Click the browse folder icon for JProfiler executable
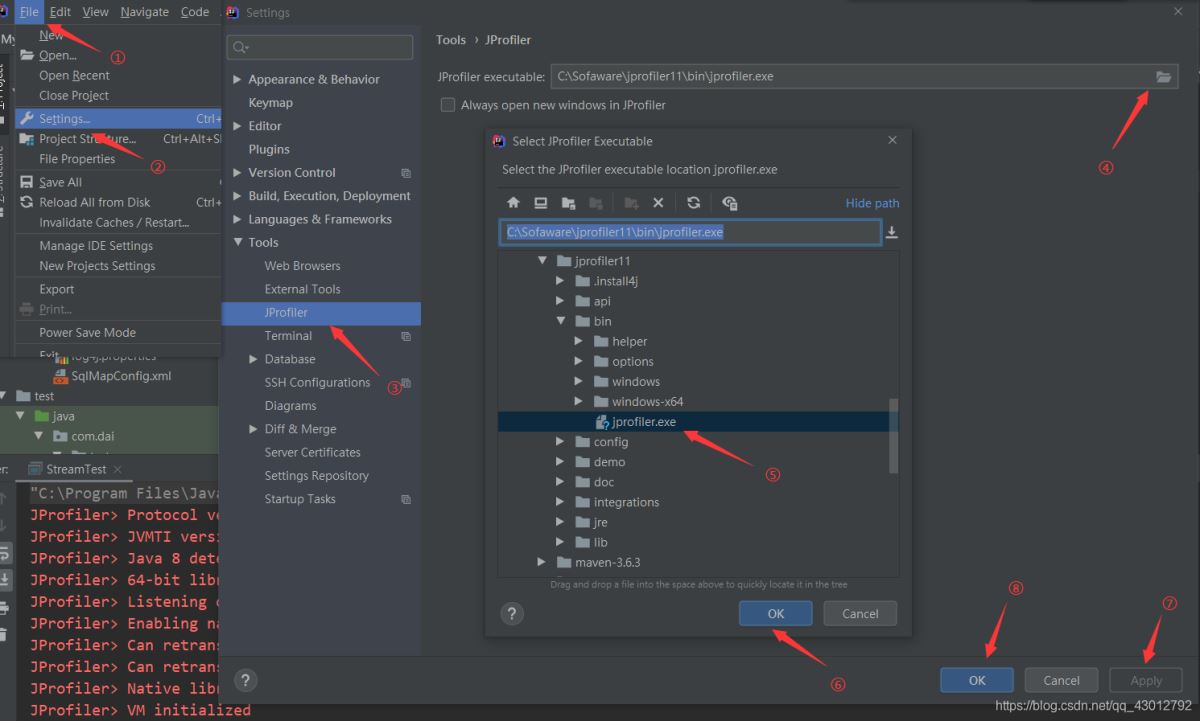 [x=1163, y=77]
